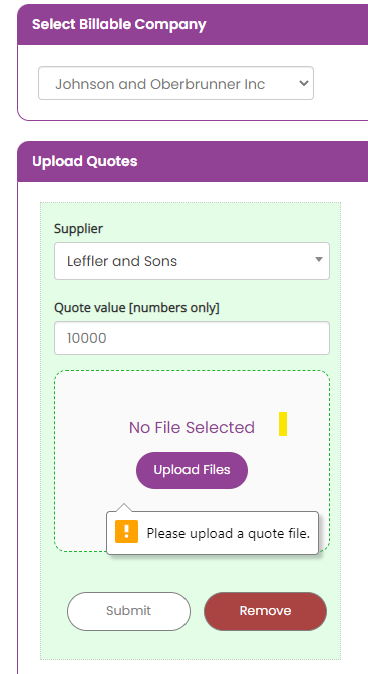
Task: Click the Select Billable Company header
Action: [119, 24]
